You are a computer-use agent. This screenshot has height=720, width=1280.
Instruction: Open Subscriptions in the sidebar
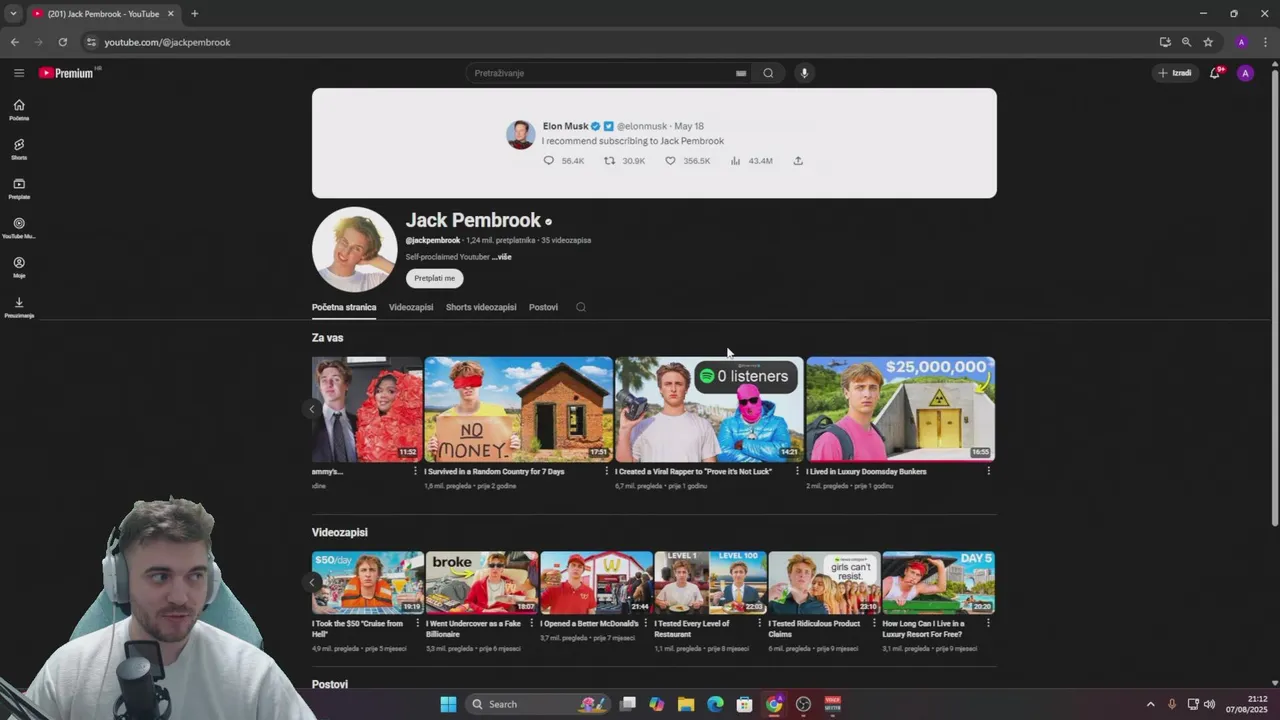coord(19,189)
